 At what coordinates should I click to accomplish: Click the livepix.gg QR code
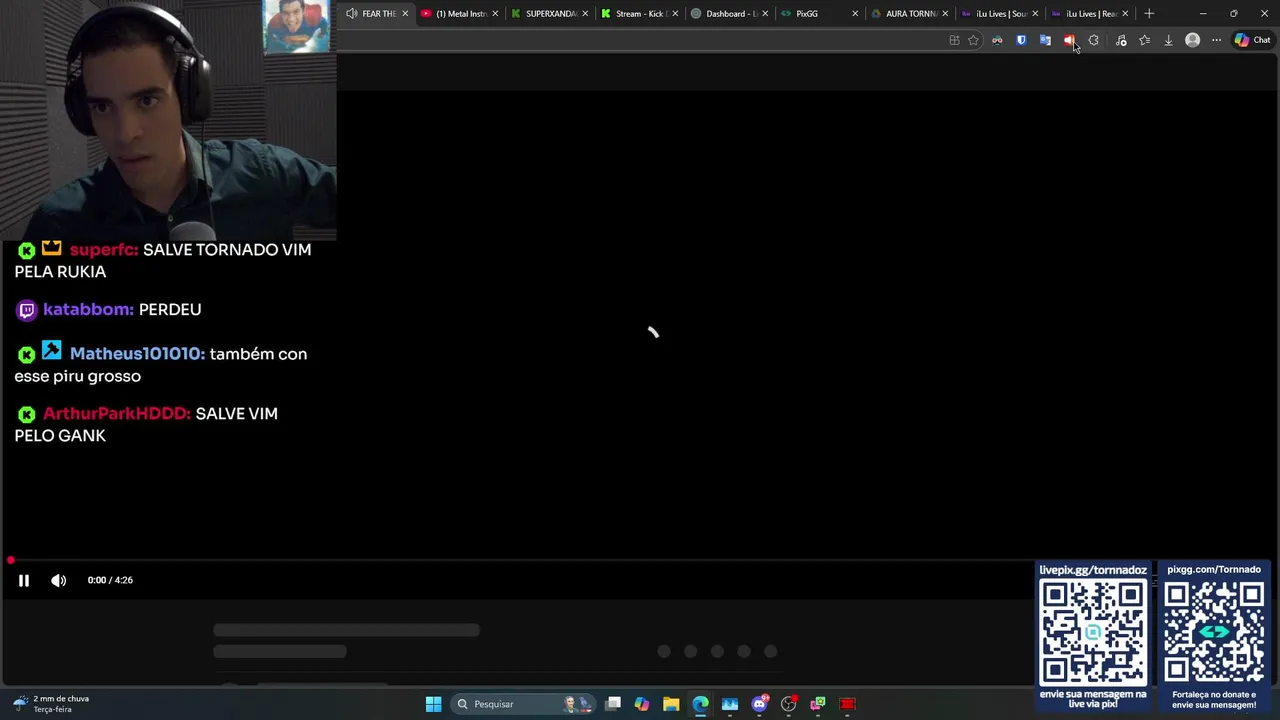click(x=1093, y=633)
